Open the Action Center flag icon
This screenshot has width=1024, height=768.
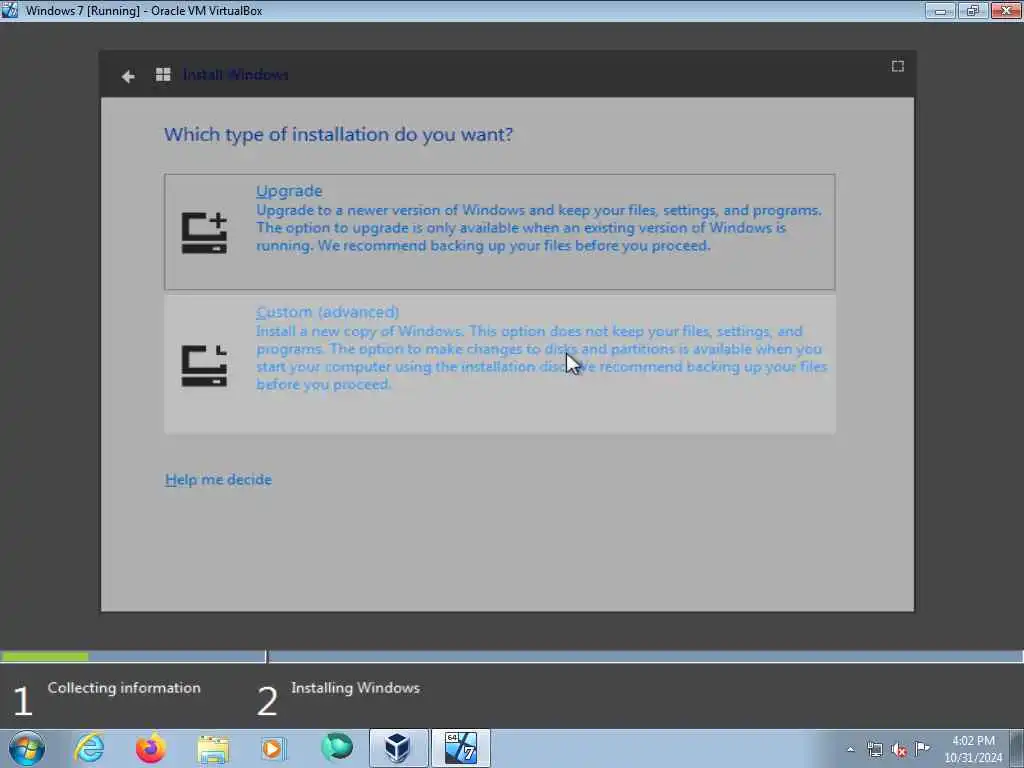[922, 749]
